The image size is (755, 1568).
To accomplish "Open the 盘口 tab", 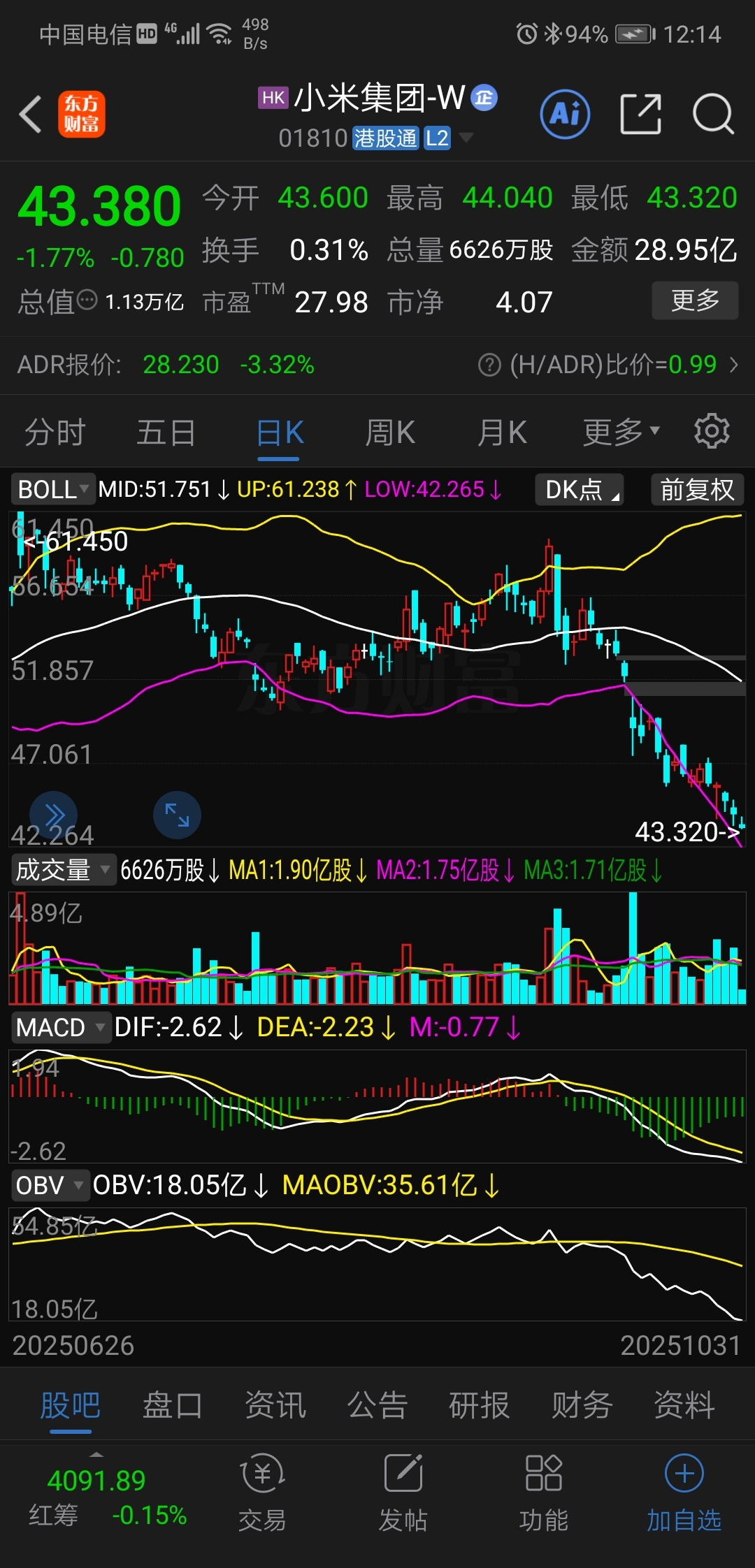I will (x=173, y=1405).
